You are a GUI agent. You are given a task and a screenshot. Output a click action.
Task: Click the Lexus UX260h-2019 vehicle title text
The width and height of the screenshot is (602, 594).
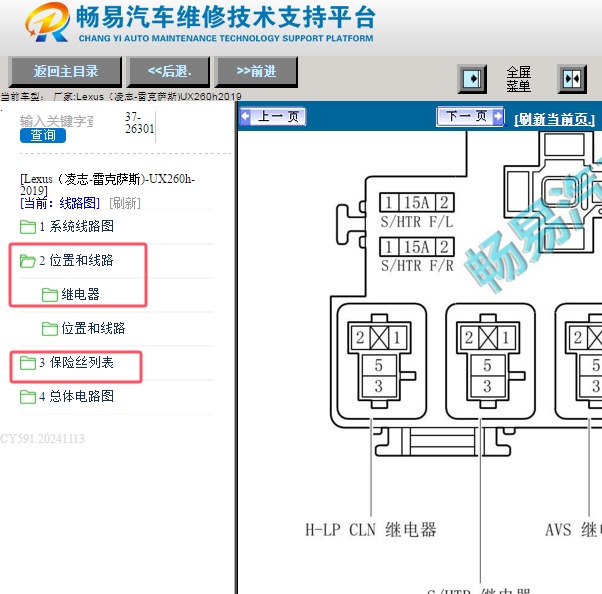tap(108, 185)
